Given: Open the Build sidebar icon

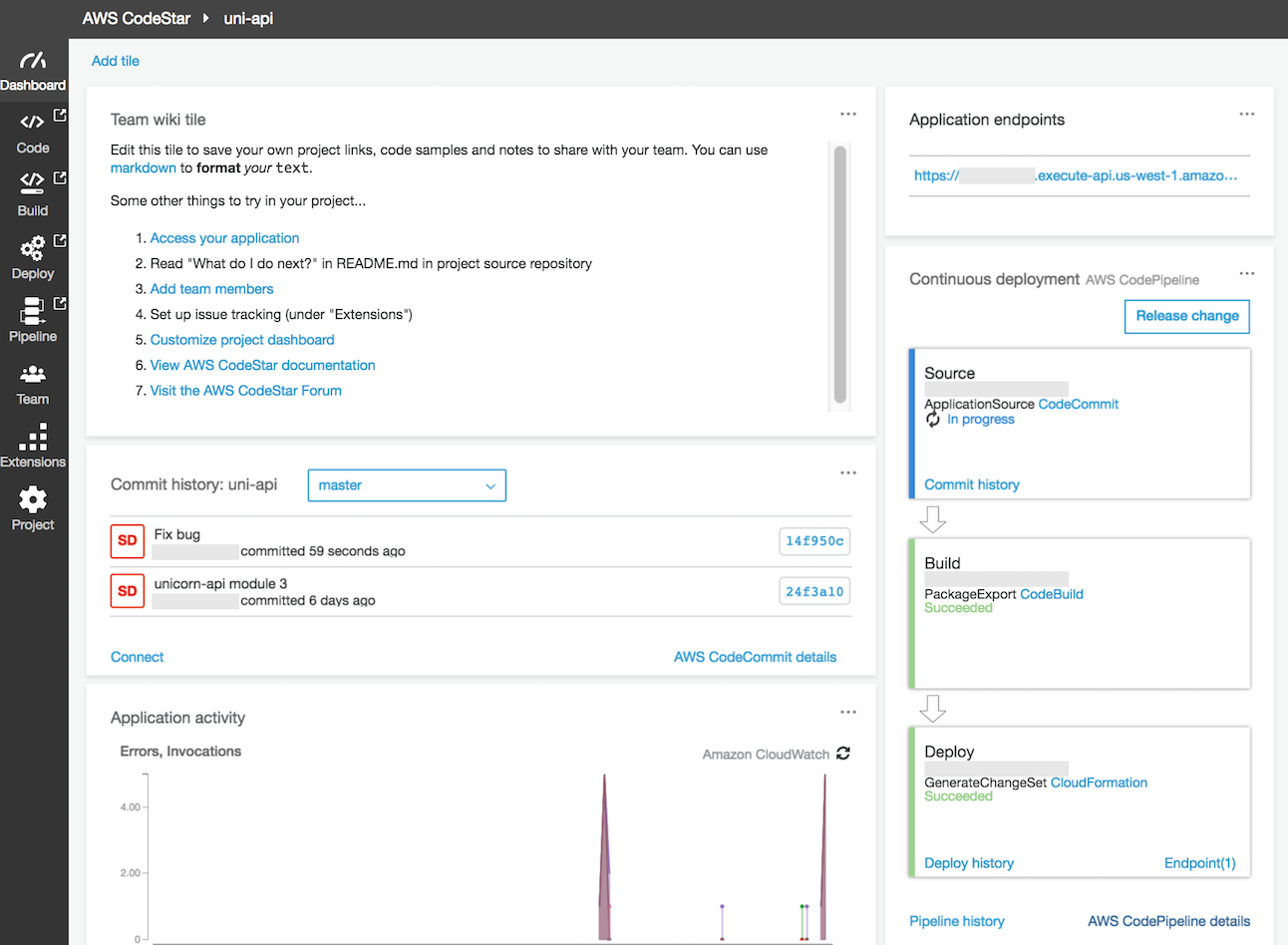Looking at the screenshot, I should 32,183.
